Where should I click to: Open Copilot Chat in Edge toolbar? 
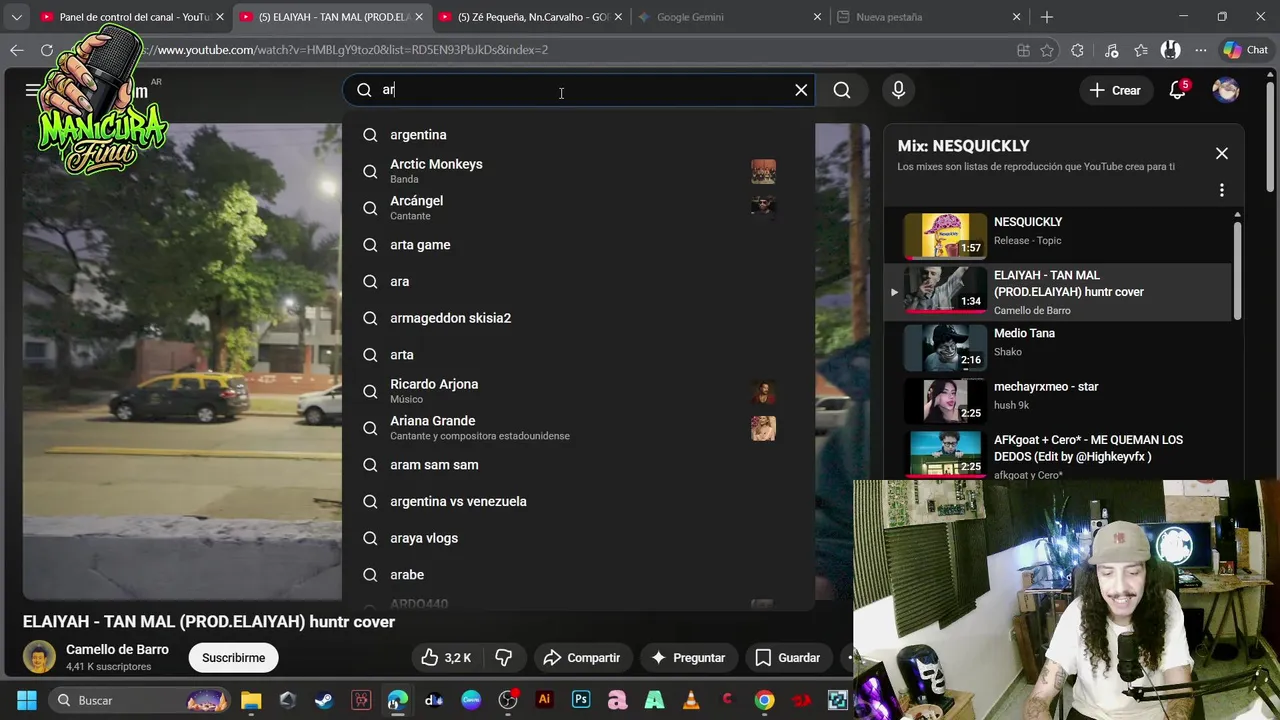pyautogui.click(x=1246, y=50)
